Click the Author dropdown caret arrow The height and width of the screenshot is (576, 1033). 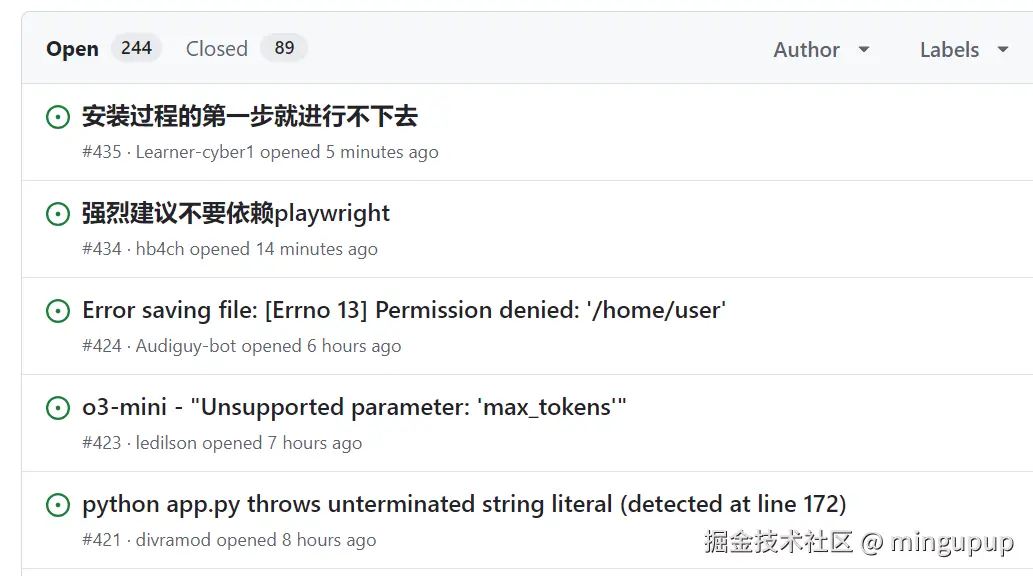pos(864,49)
